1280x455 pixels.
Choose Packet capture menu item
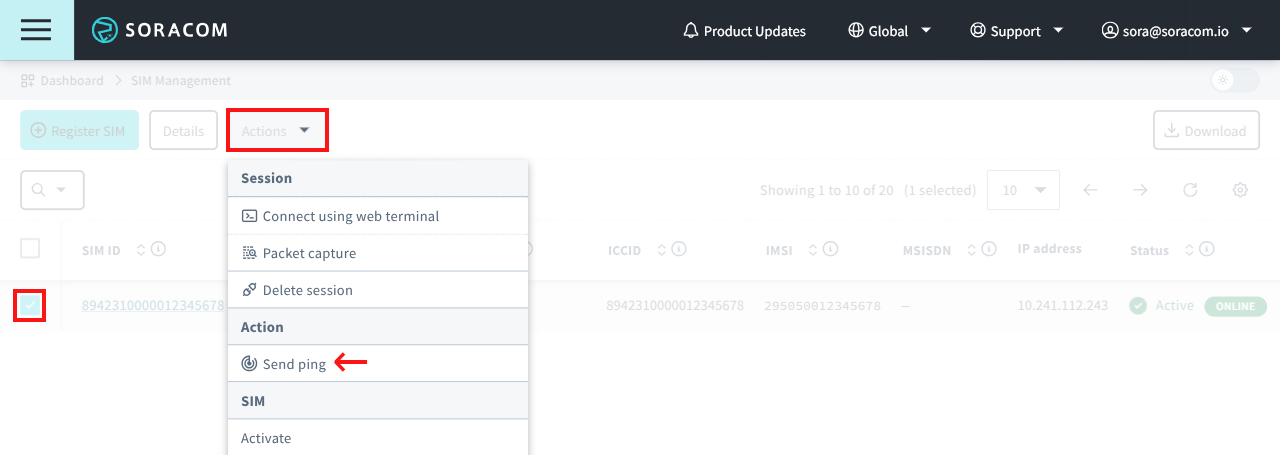pos(309,253)
